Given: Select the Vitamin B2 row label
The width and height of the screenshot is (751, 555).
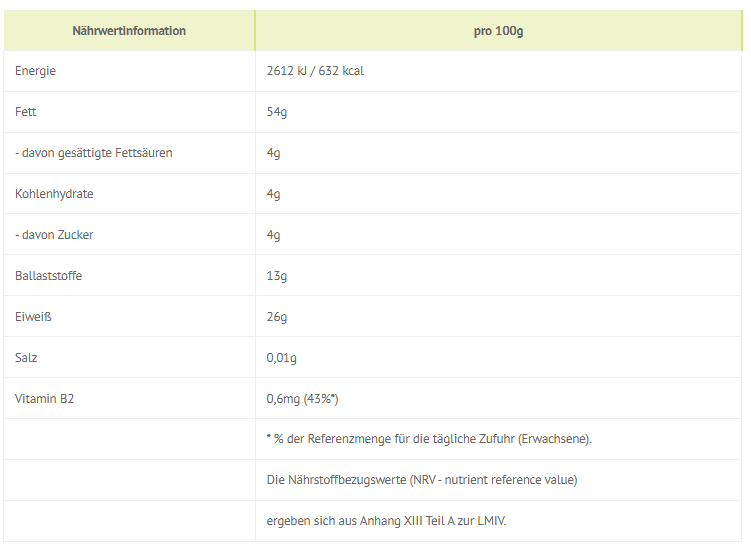Looking at the screenshot, I should click(45, 398).
